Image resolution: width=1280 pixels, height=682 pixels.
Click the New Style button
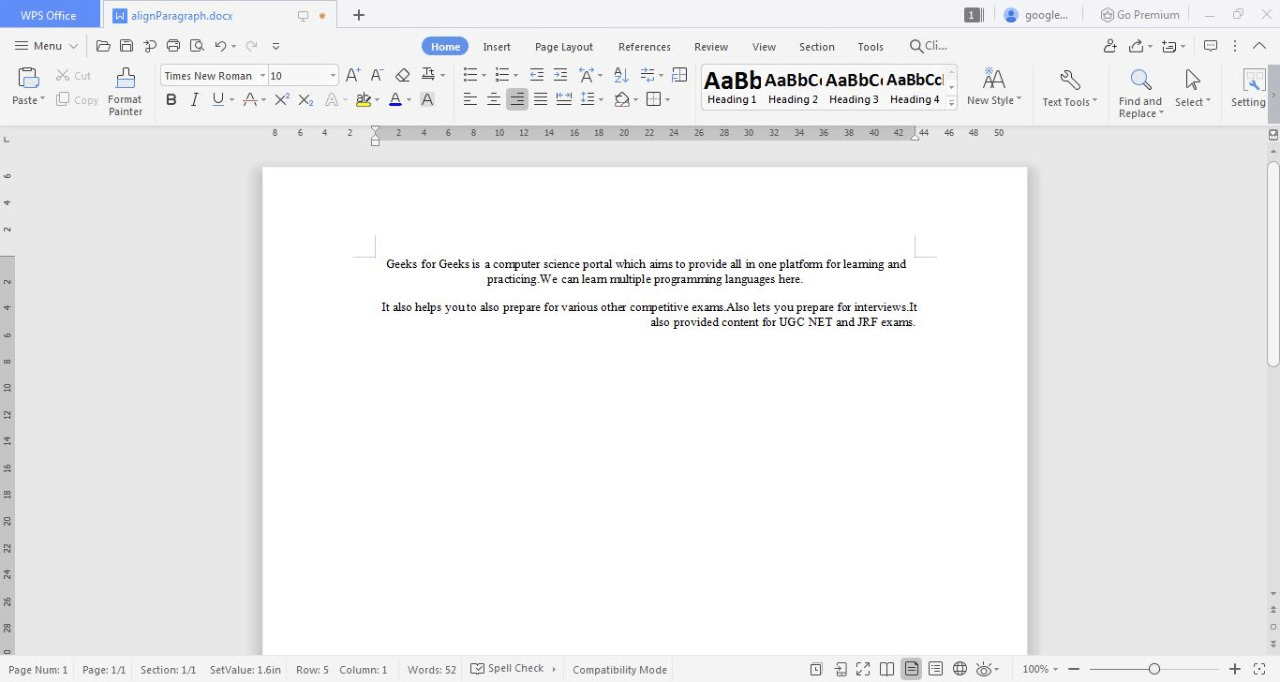tap(994, 87)
